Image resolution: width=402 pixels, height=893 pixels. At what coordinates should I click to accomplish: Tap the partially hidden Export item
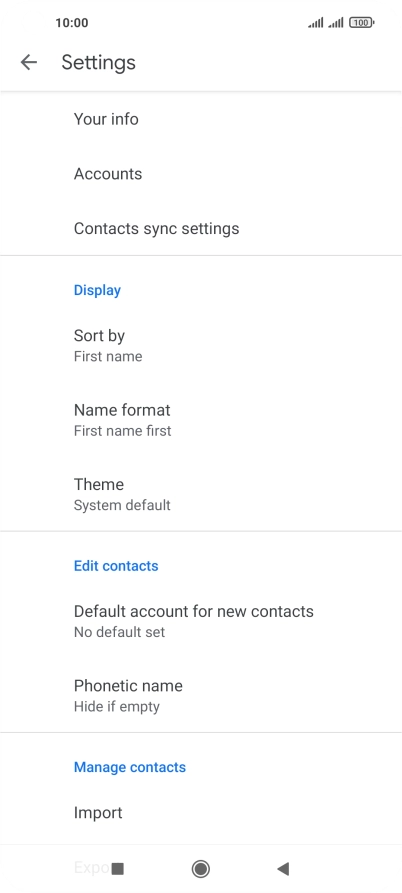point(91,867)
